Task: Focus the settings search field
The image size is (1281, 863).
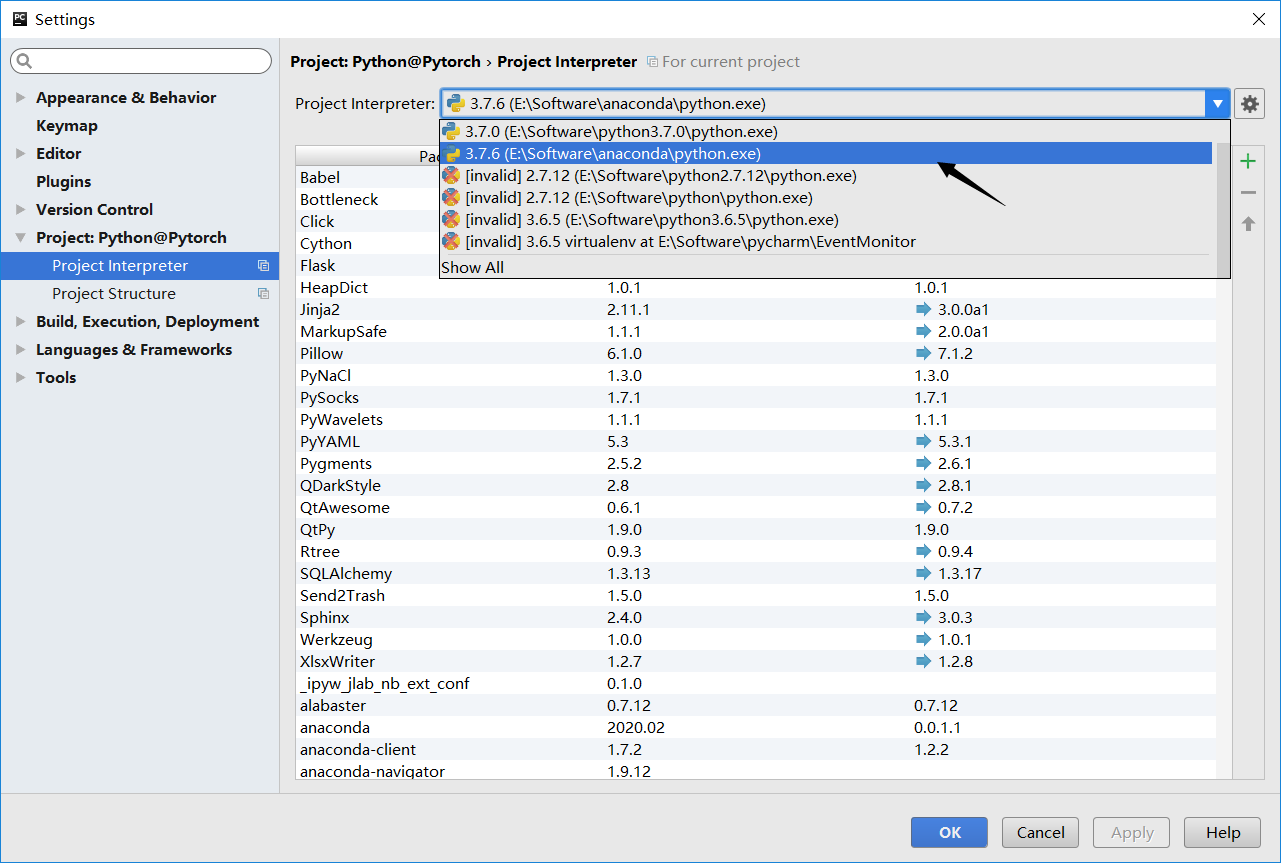Action: point(141,61)
